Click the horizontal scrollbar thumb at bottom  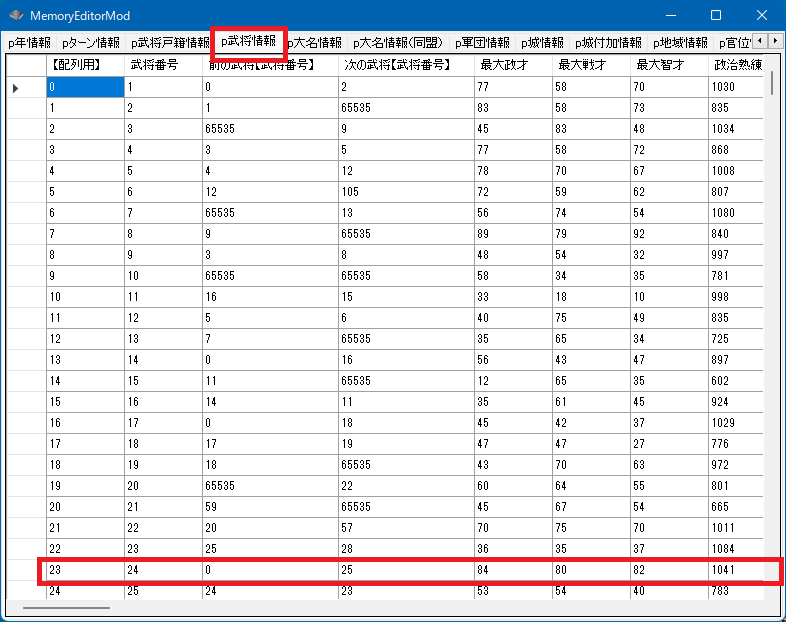point(66,607)
